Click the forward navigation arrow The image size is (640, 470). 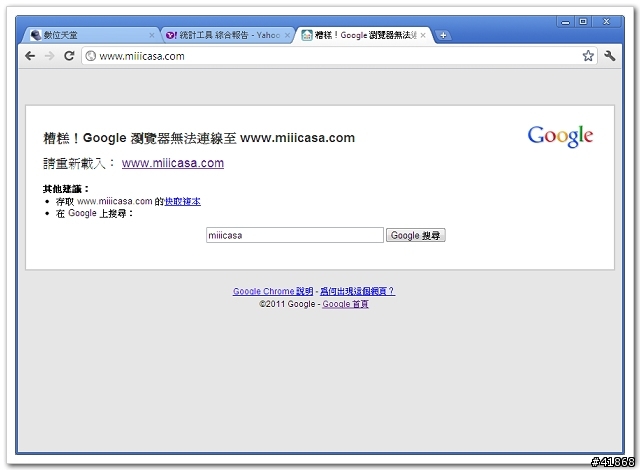tap(49, 56)
